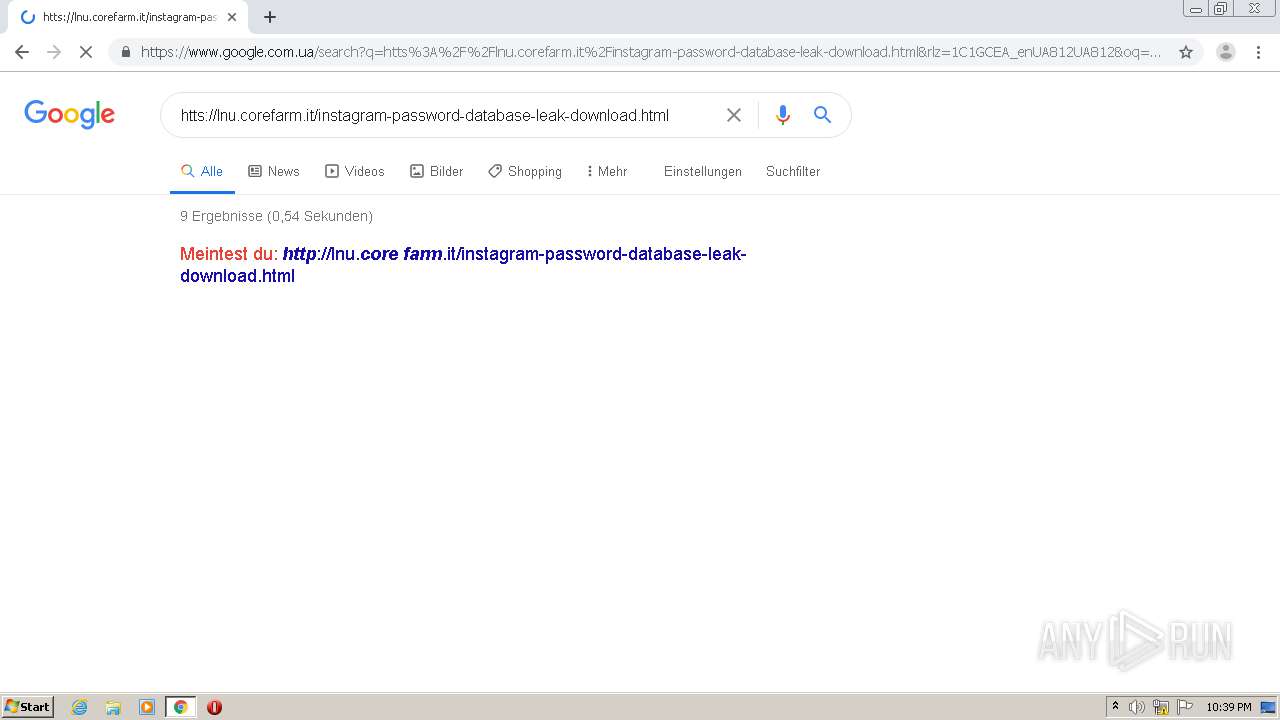Restore down the Chrome window

tap(1221, 9)
